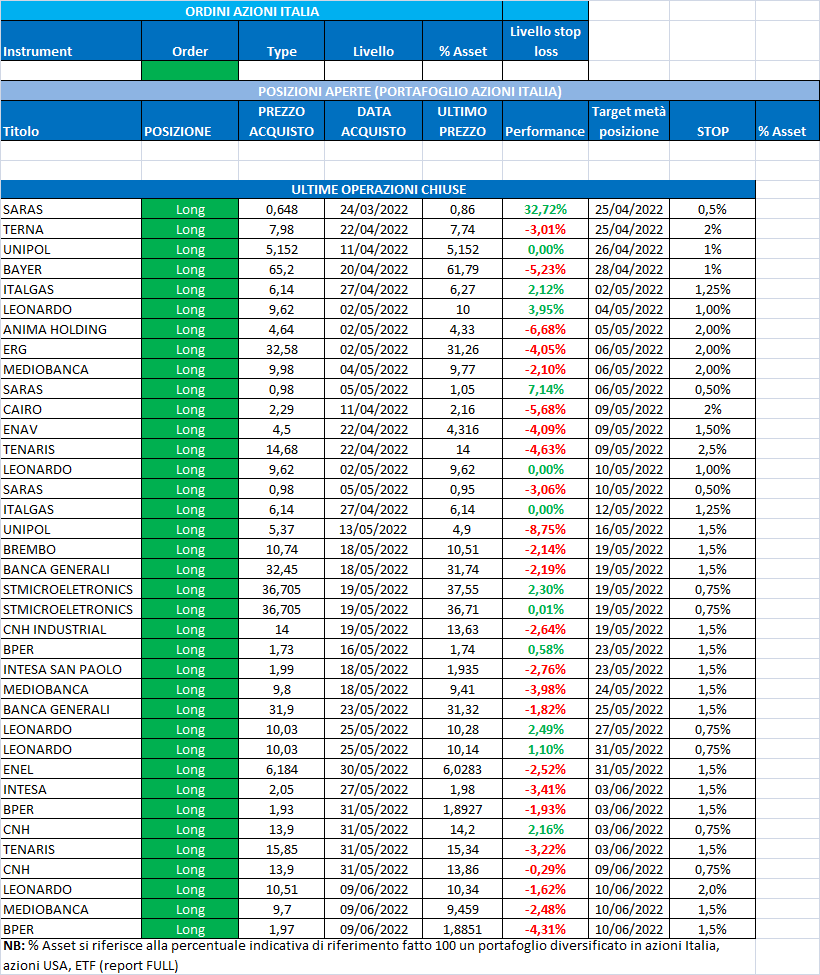Select the -6,68% performance cell
This screenshot has width=820, height=975.
pos(545,330)
